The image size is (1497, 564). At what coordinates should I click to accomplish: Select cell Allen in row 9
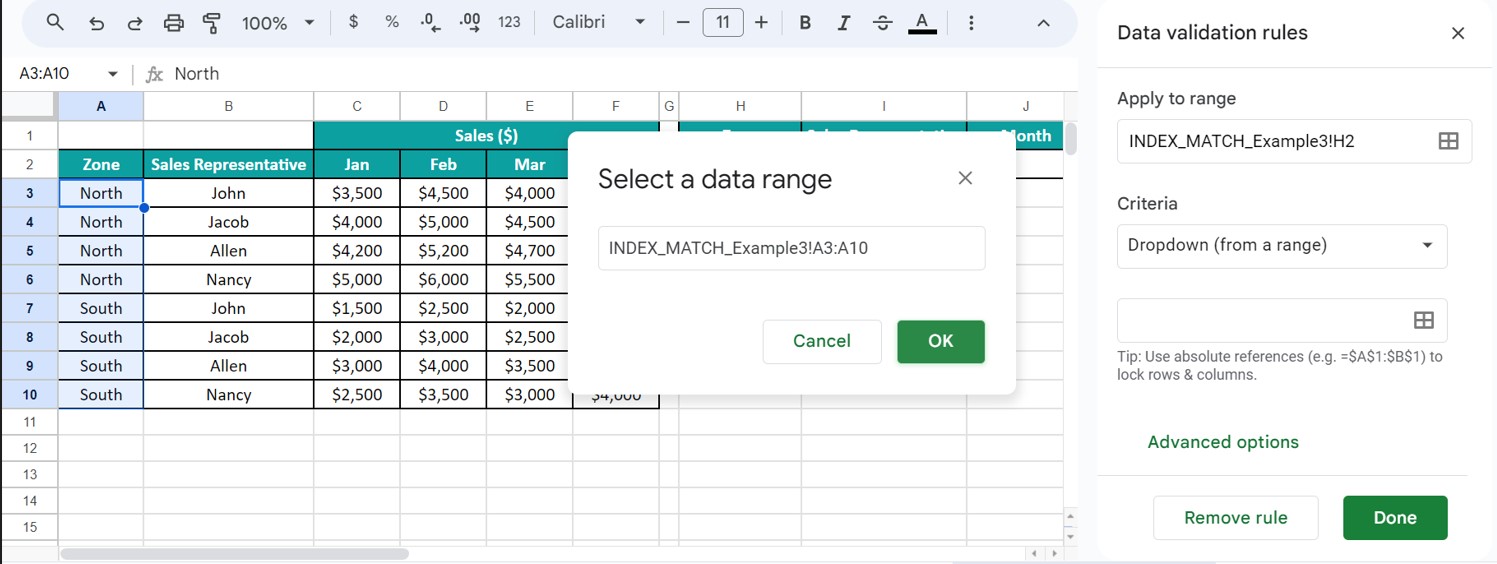point(228,366)
